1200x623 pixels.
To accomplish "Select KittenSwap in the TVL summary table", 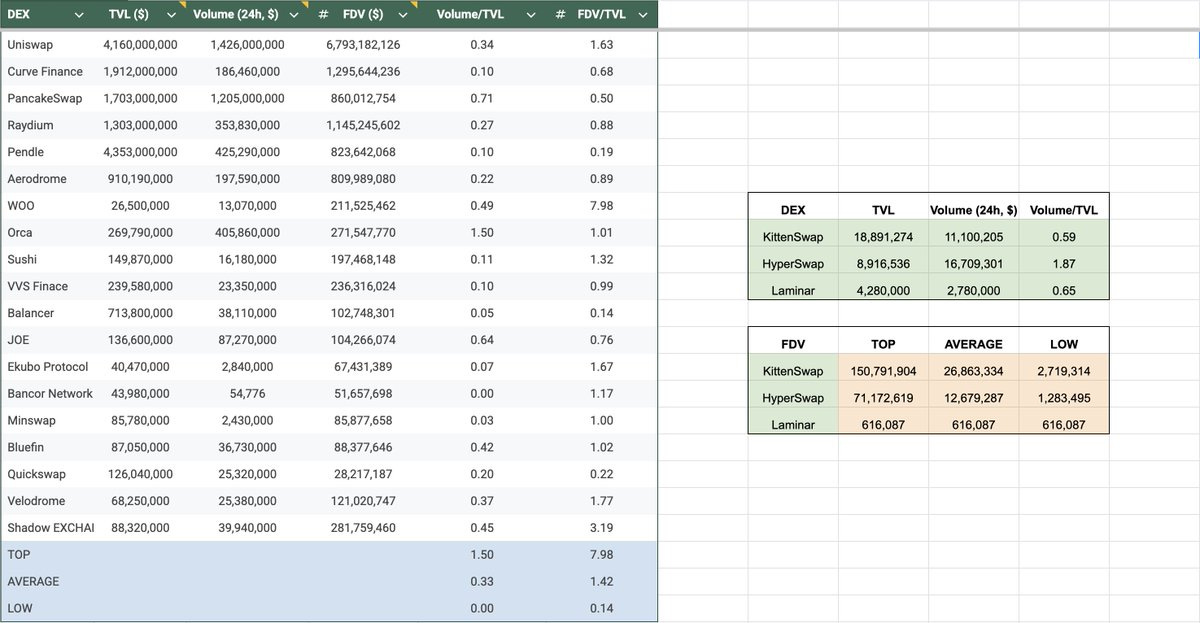I will [x=793, y=238].
